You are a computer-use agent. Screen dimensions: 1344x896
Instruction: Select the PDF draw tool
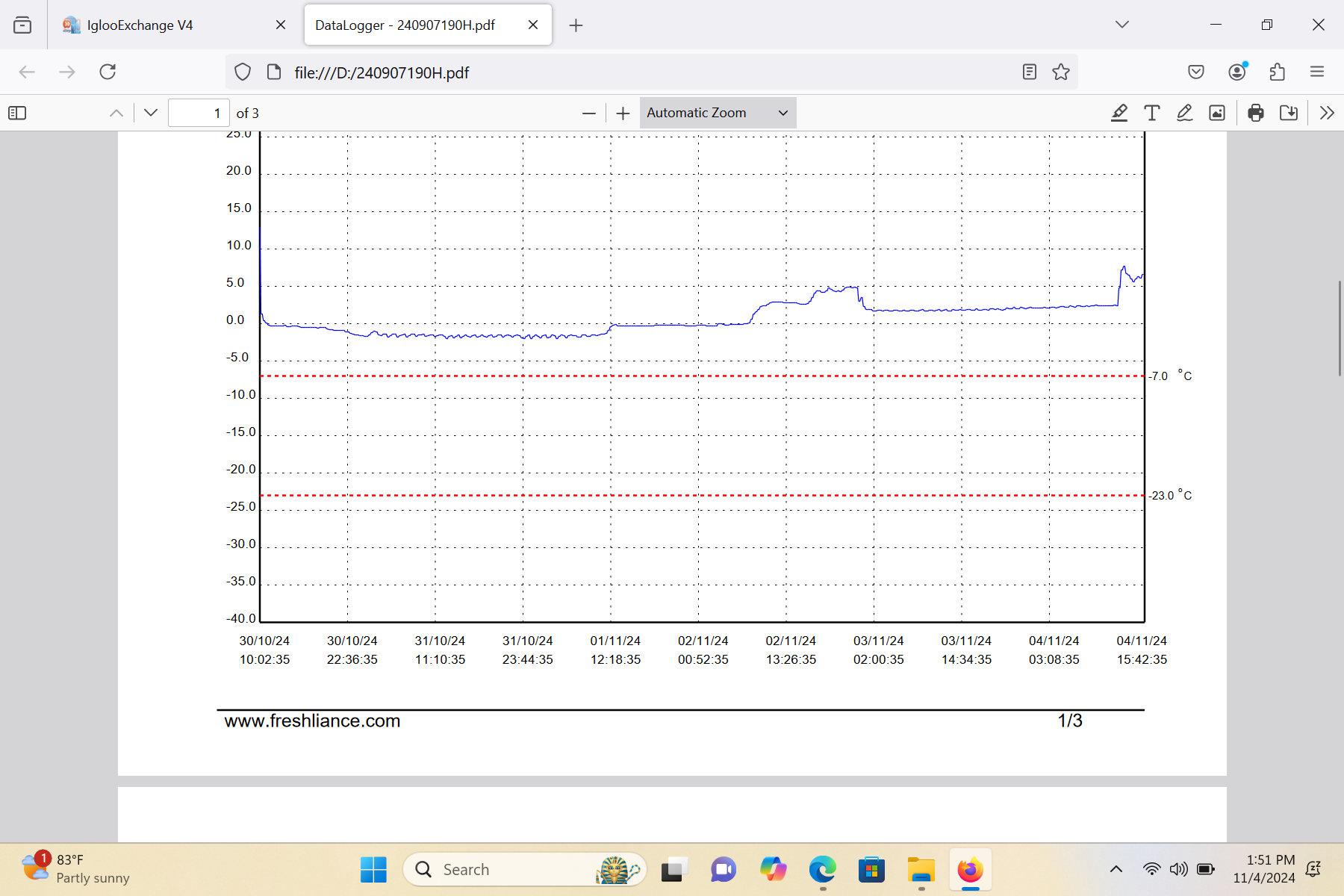pyautogui.click(x=1185, y=113)
